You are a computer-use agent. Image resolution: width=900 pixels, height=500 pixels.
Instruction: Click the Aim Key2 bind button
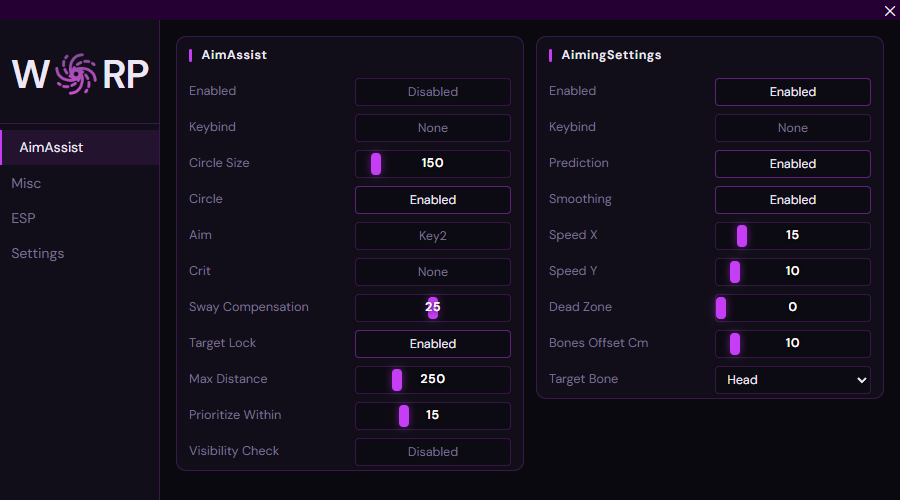click(432, 236)
